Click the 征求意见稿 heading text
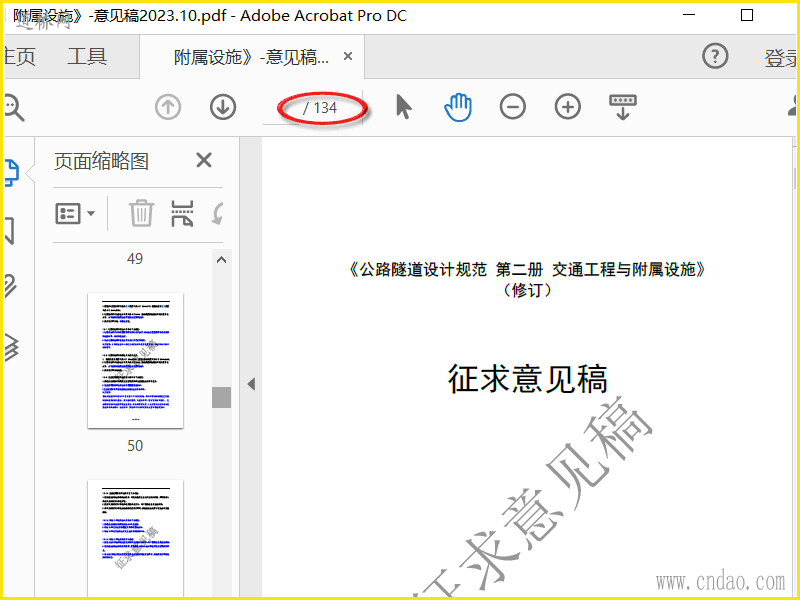800x600 pixels. click(528, 379)
